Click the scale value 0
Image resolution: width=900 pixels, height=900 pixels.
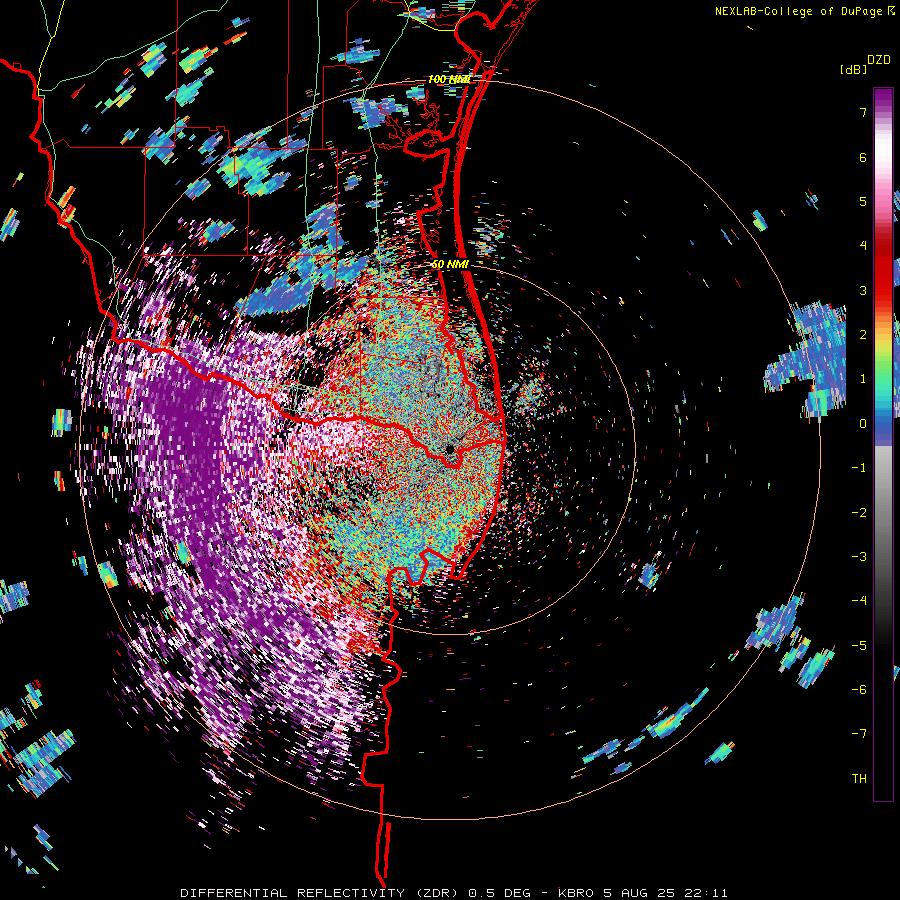point(863,424)
